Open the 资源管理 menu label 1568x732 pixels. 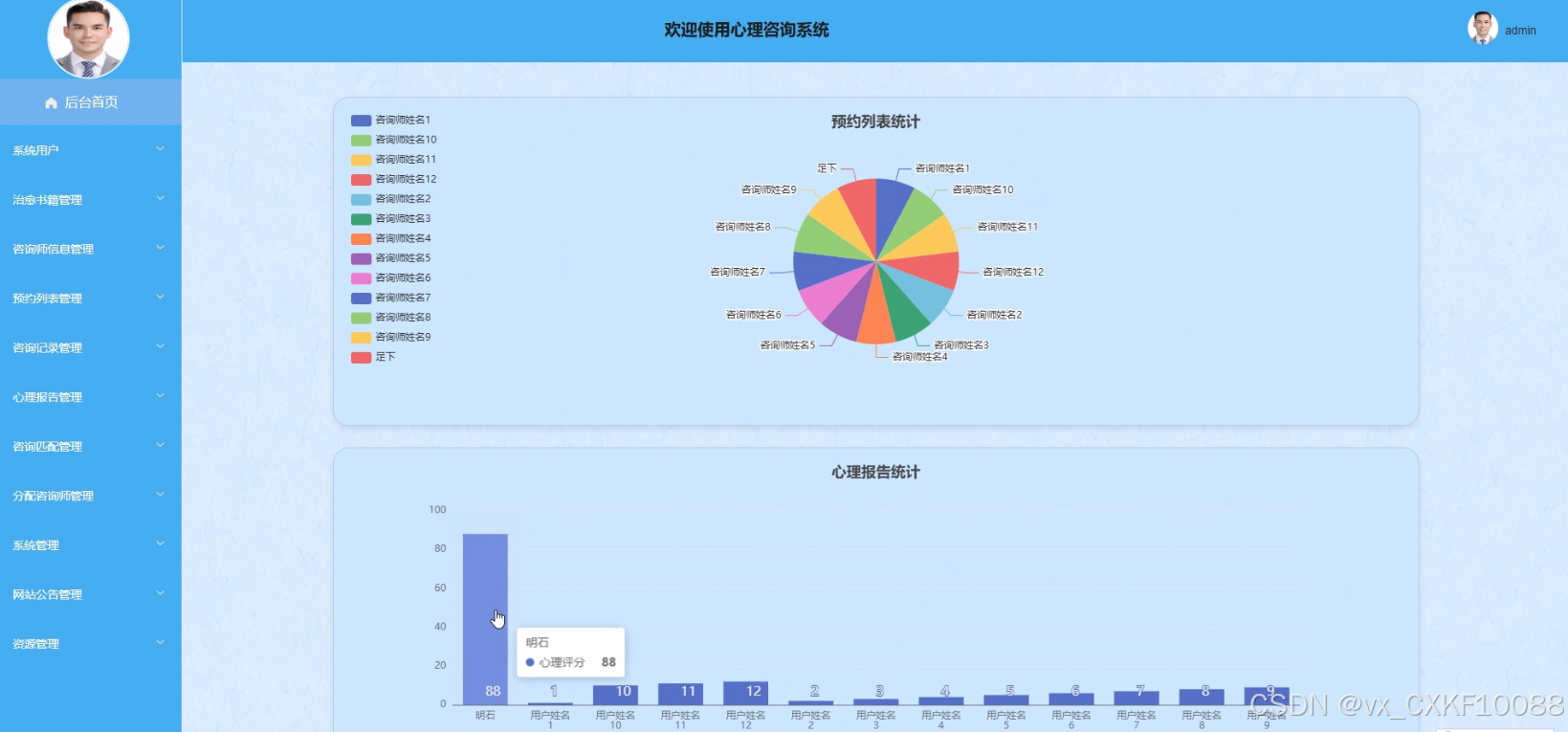(35, 644)
